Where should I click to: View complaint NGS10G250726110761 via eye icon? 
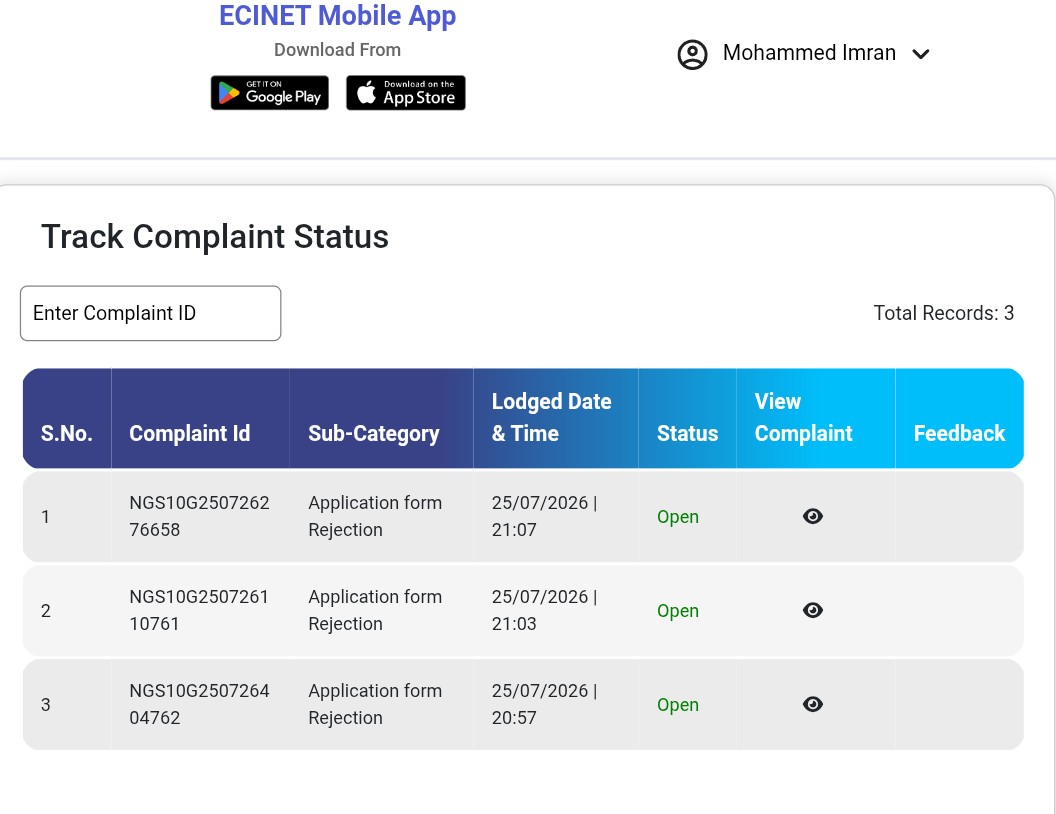coord(813,610)
